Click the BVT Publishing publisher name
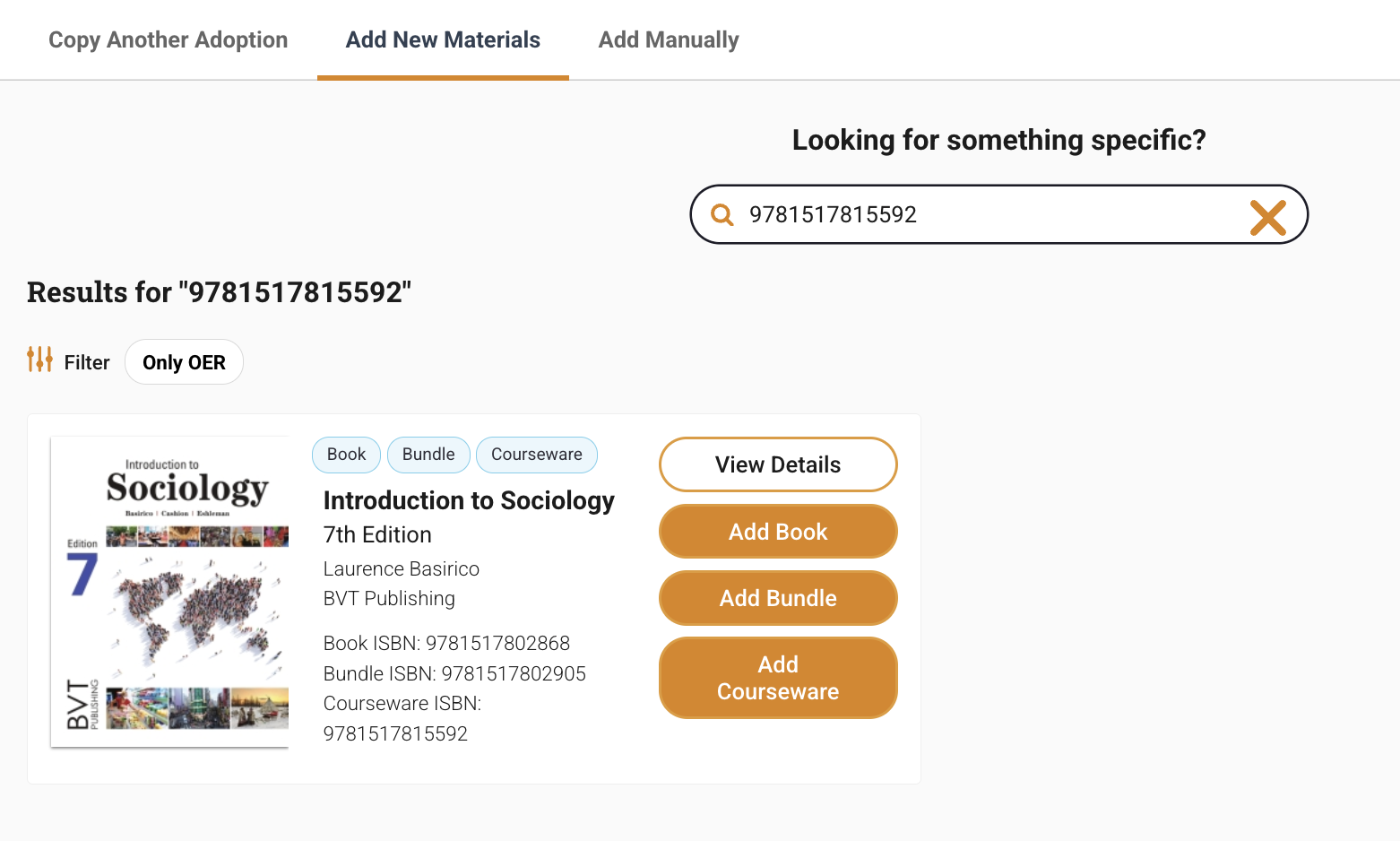The image size is (1400, 841). [389, 598]
